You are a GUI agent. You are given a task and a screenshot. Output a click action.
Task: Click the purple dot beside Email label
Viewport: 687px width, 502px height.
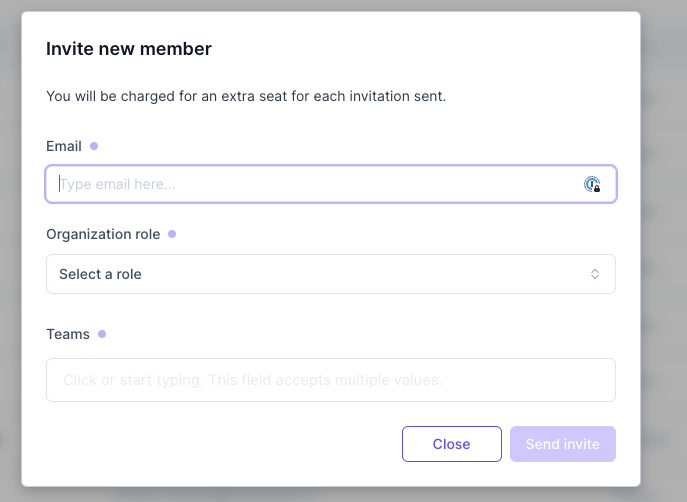(x=94, y=146)
